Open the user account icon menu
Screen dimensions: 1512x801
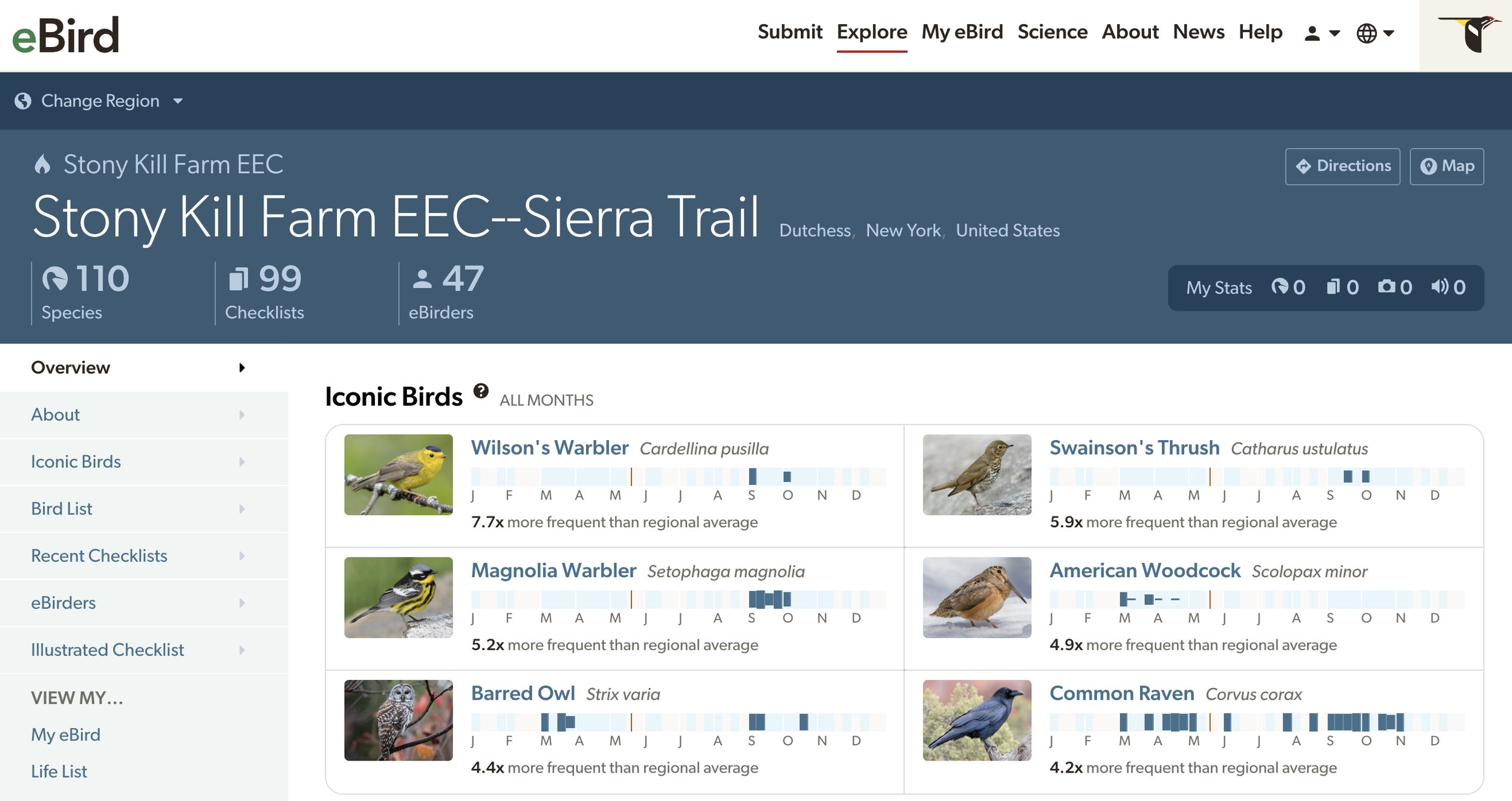1312,33
